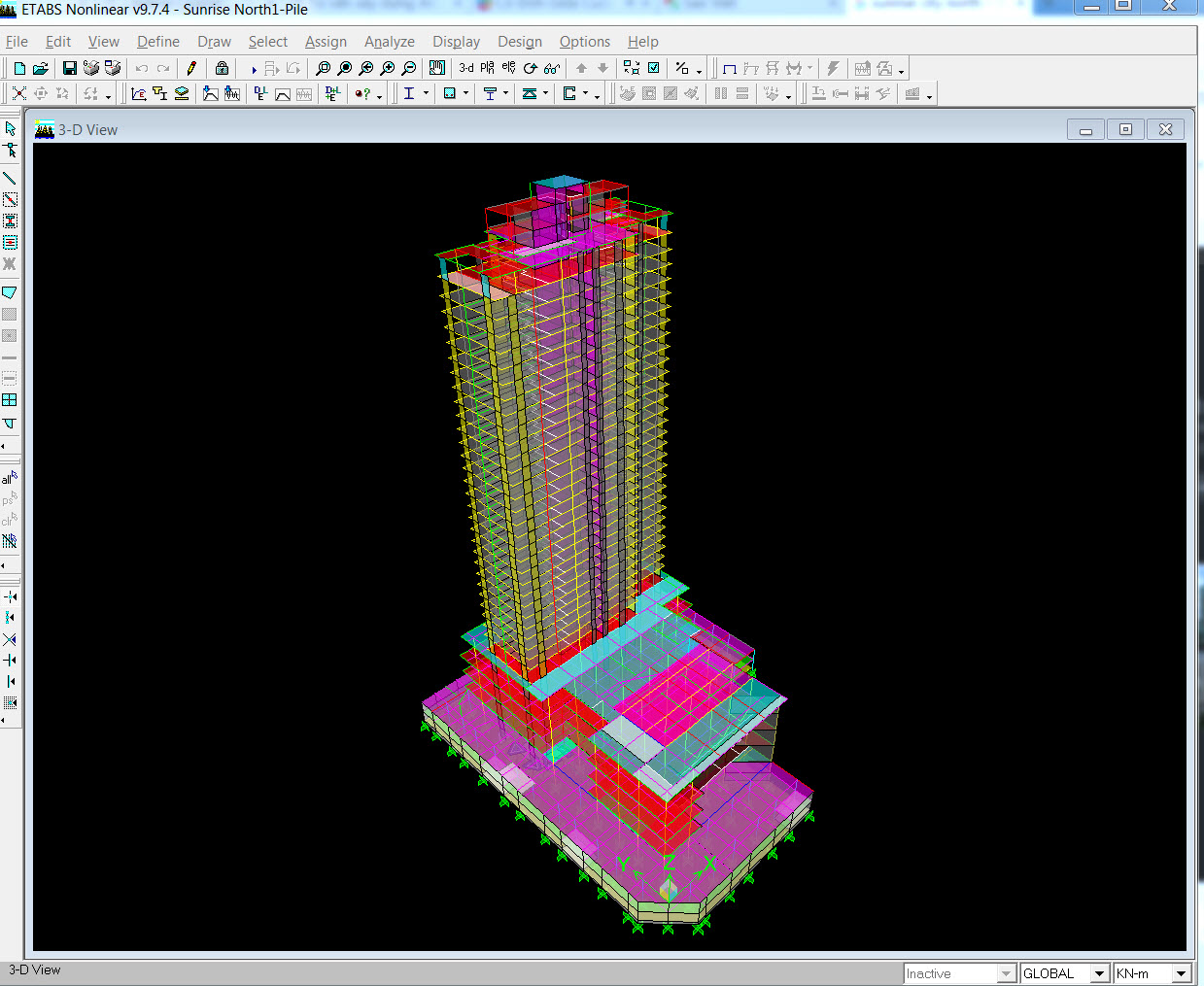Select the Draw Areas polygon tool
Viewport: 1204px width, 986px height.
(x=10, y=292)
